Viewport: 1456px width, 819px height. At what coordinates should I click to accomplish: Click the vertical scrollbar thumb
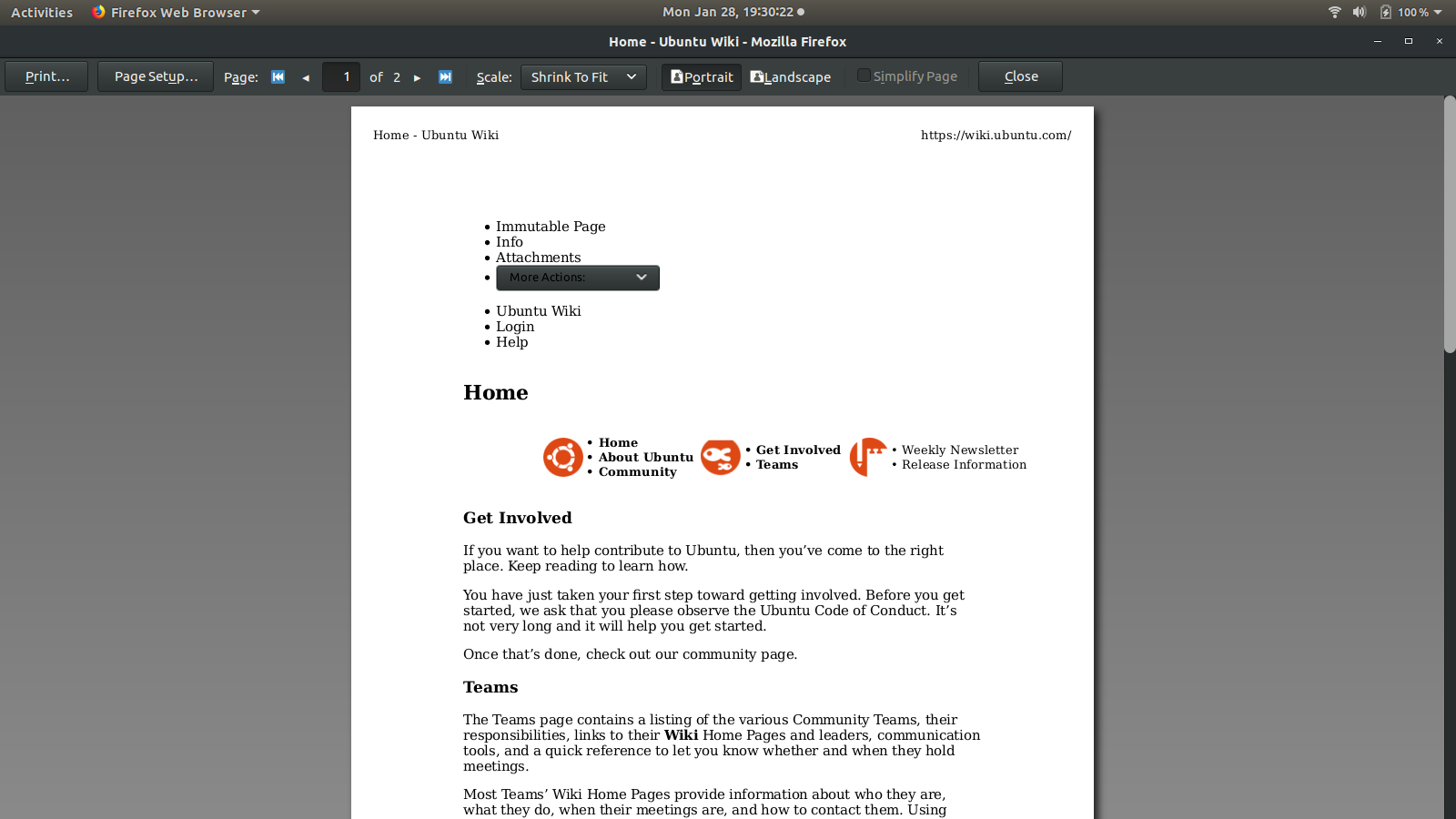pos(1450,224)
